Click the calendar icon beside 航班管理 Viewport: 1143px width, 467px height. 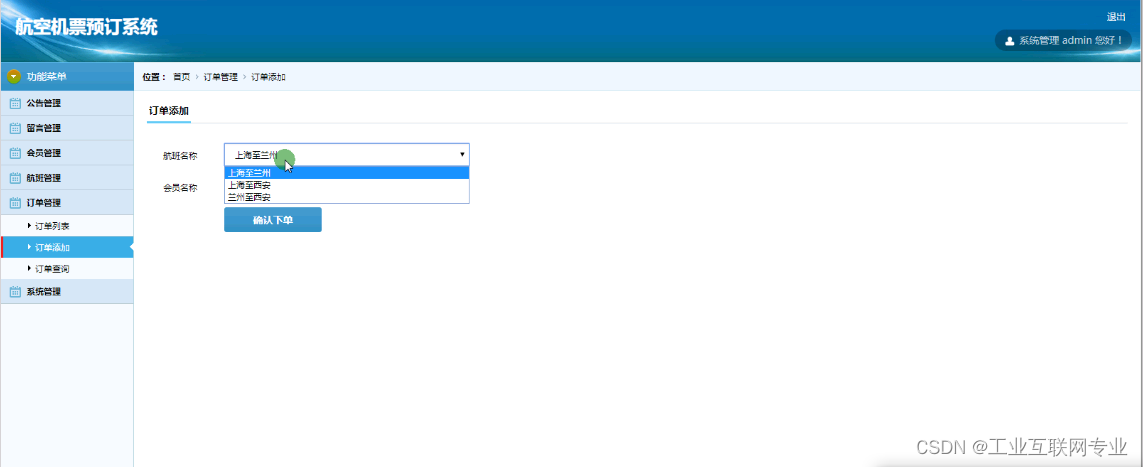point(15,178)
